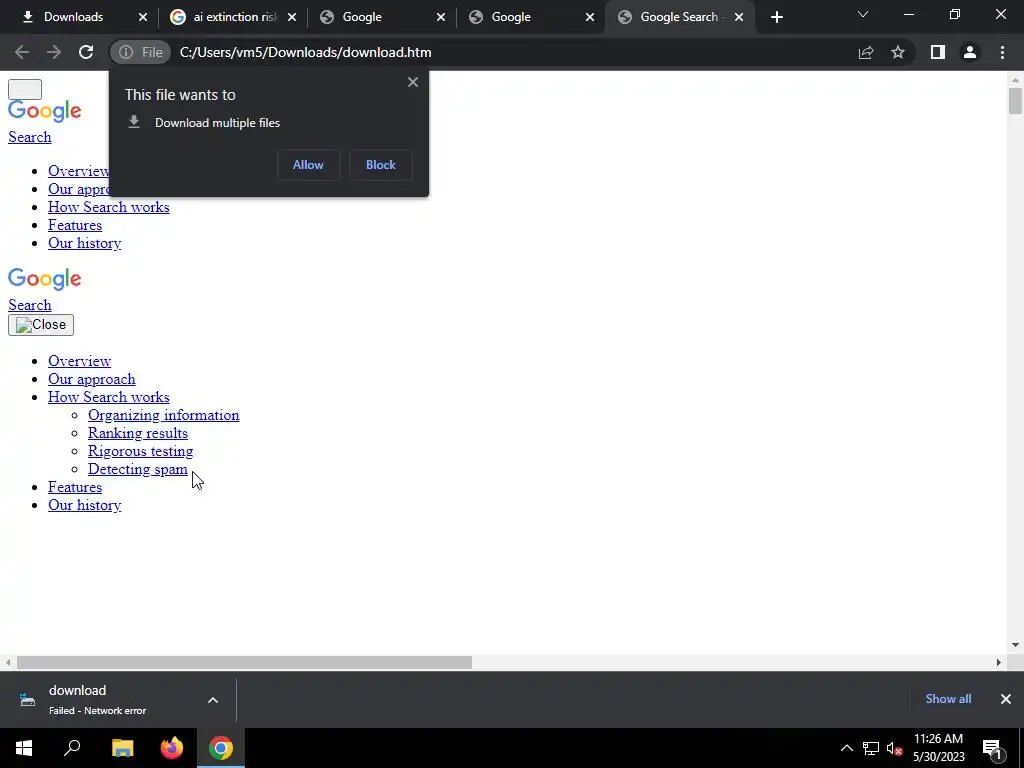Screen dimensions: 1024x768
Task: Bookmark this page with the star
Action: 898,52
